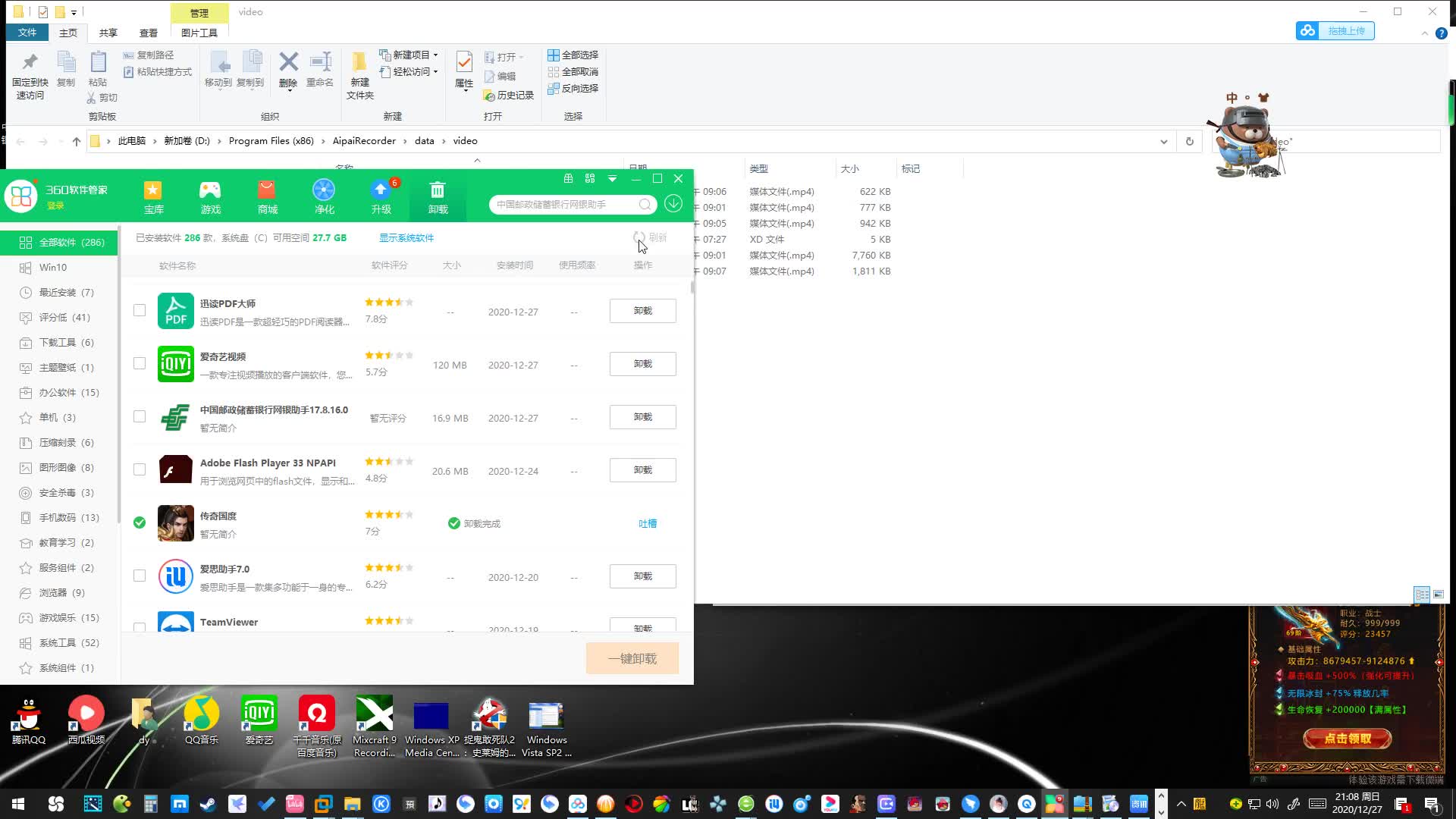Click the 登录 login link
The height and width of the screenshot is (819, 1456).
55,206
